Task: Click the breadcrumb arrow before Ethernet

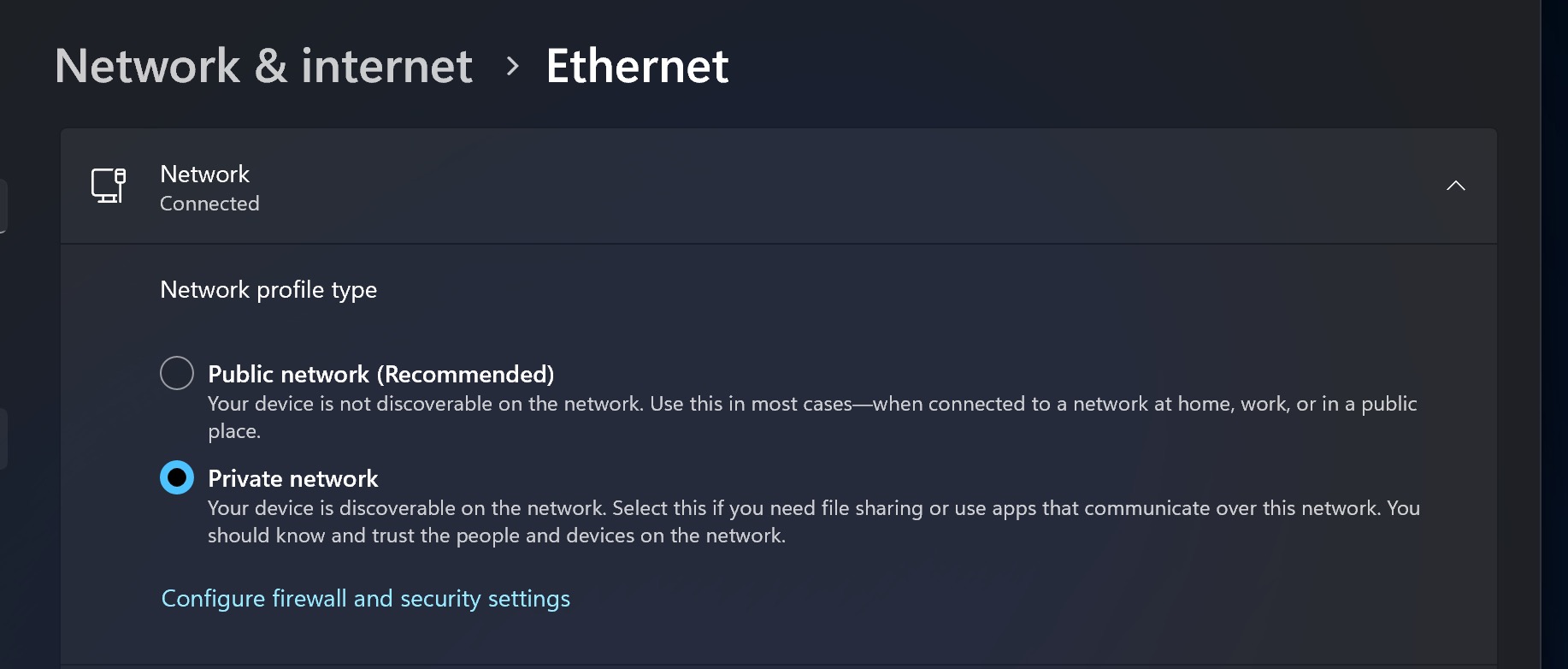Action: [512, 66]
